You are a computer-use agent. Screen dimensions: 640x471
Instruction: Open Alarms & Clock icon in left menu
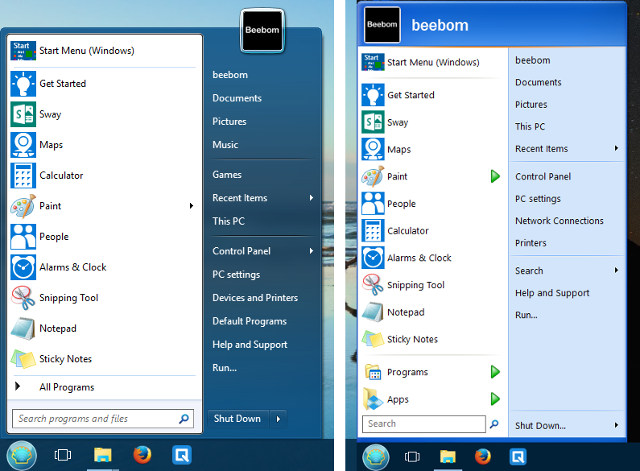tap(23, 267)
